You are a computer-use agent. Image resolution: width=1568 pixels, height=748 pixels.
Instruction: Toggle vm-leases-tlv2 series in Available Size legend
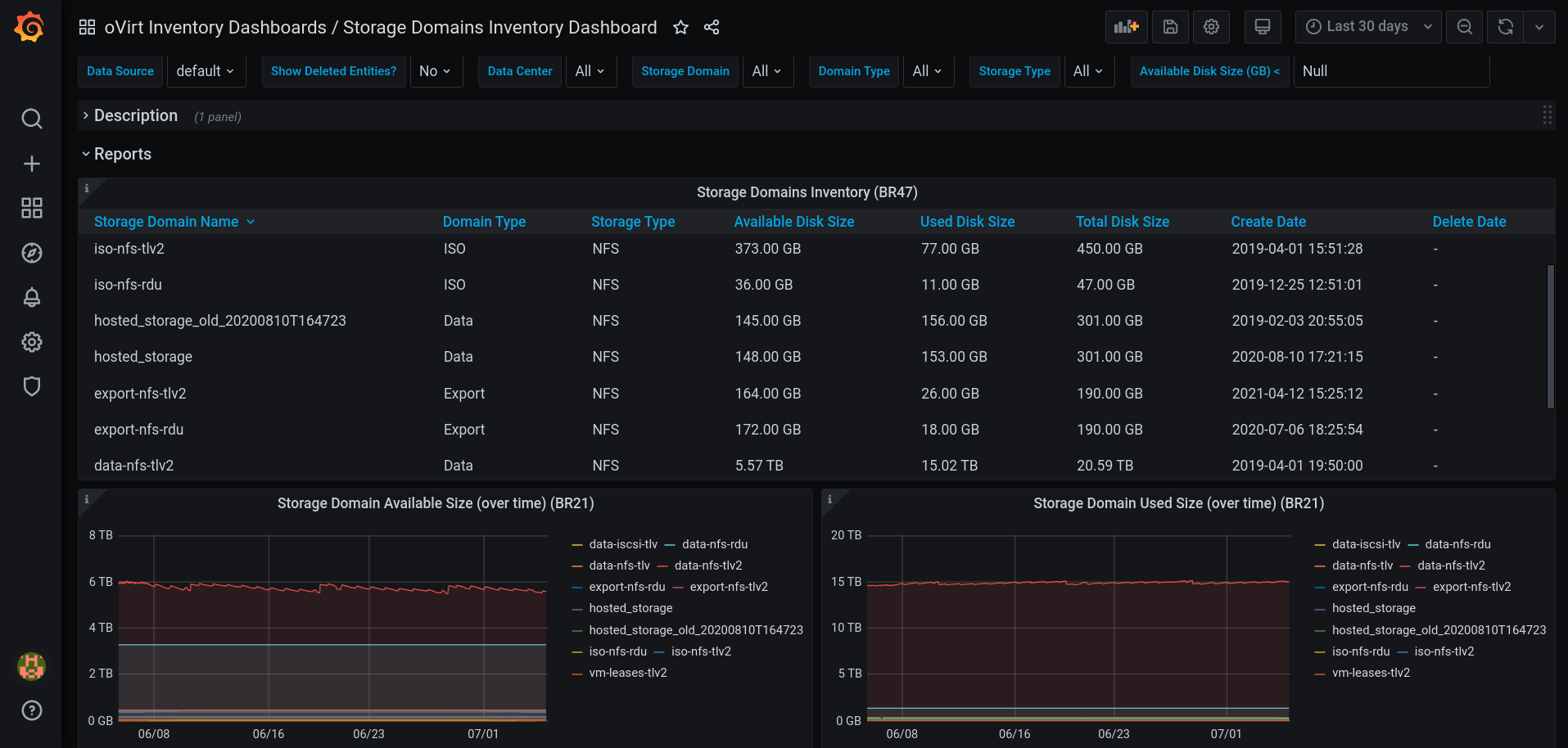click(627, 673)
